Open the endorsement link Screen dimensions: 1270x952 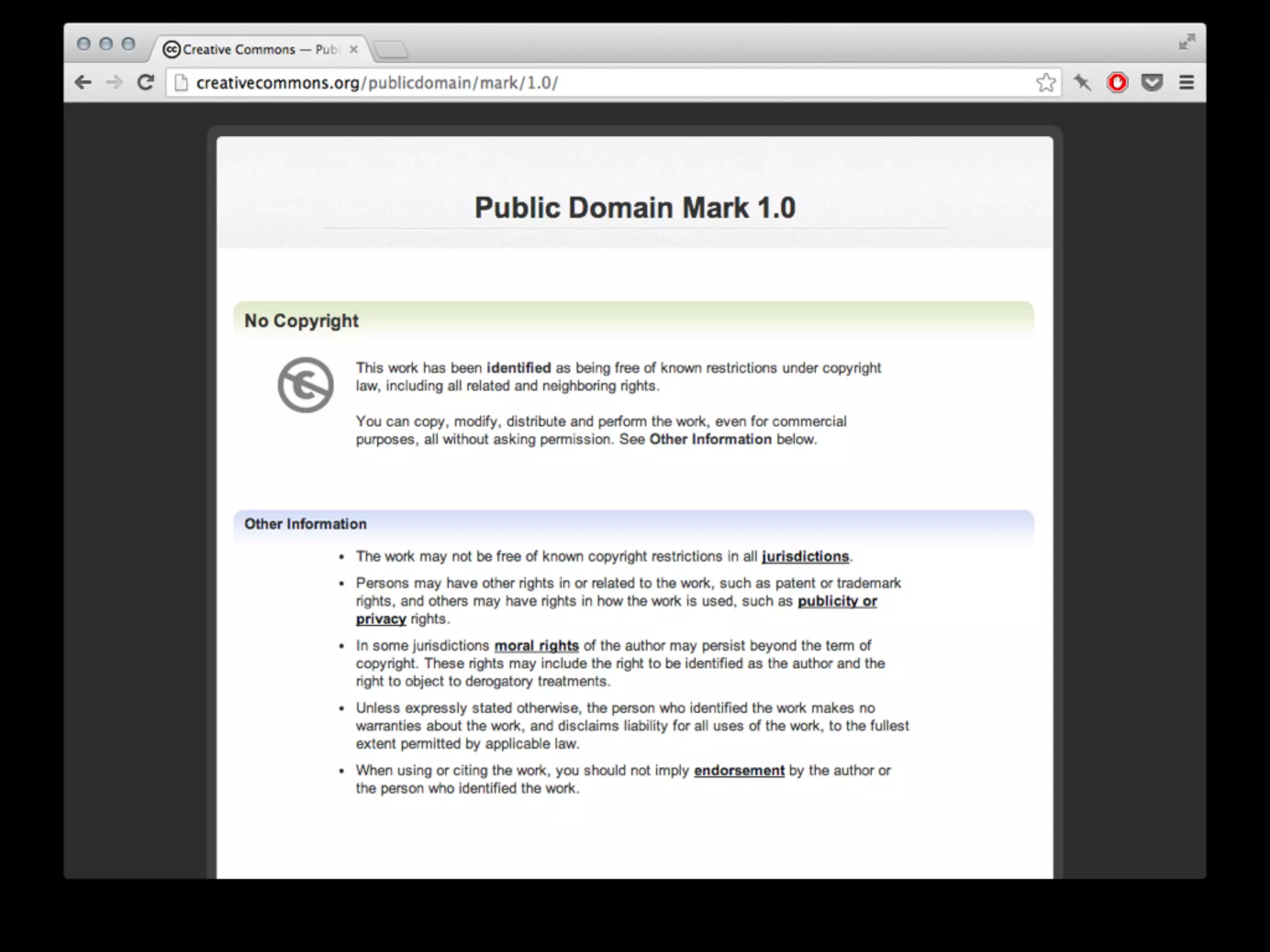point(739,770)
